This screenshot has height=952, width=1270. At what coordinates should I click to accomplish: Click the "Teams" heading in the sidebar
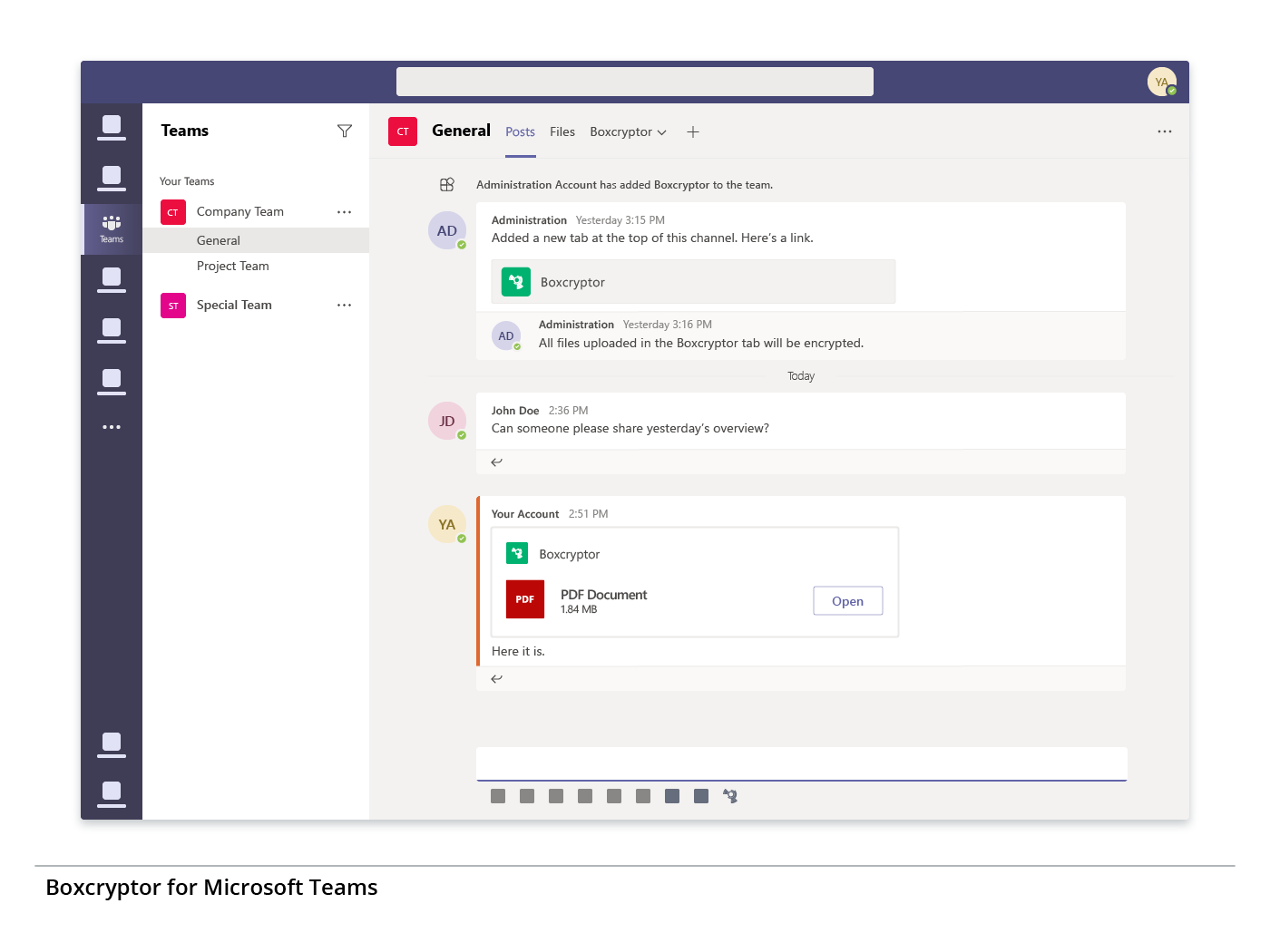[x=185, y=131]
